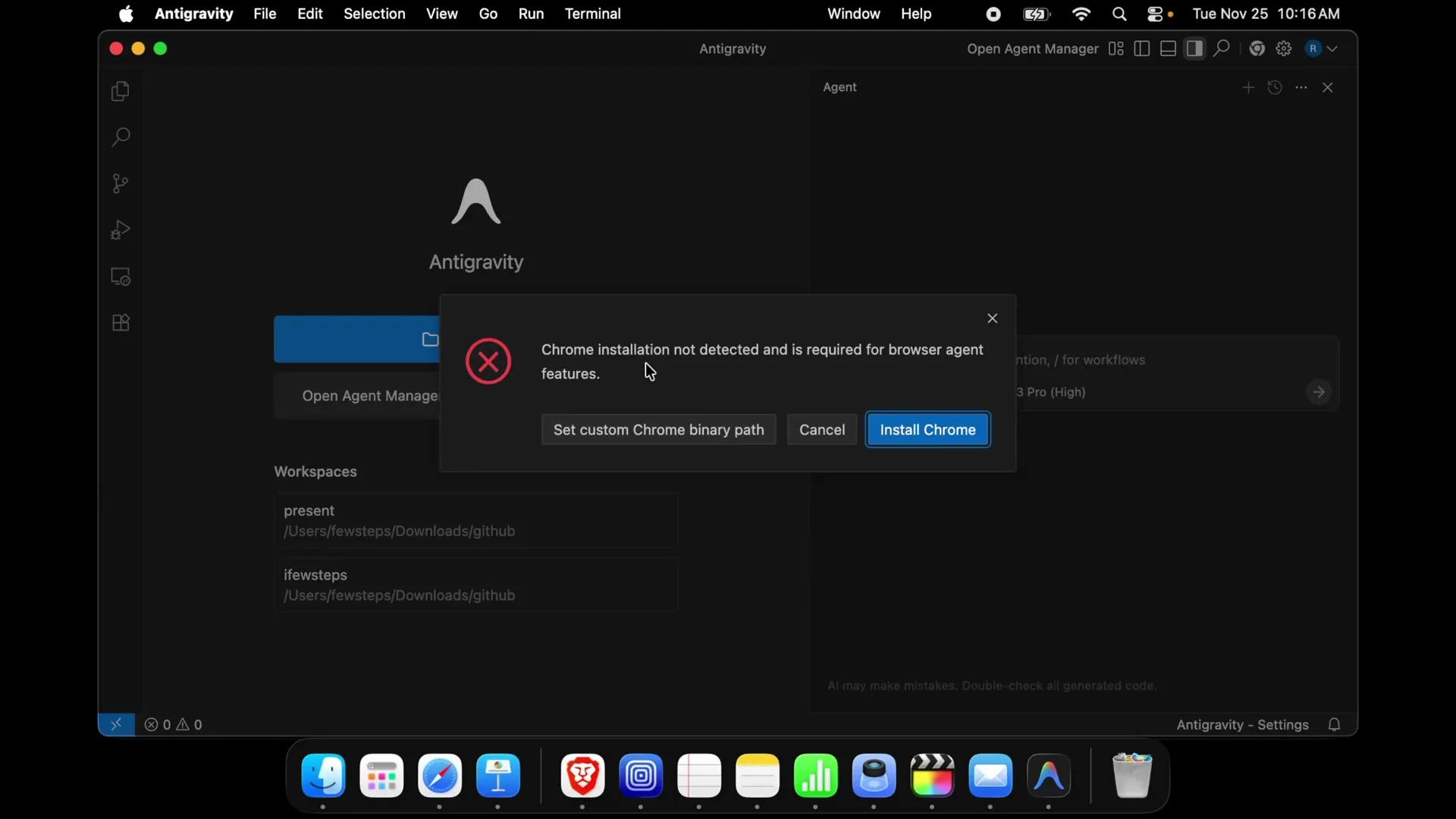Open the Extensions view

[120, 322]
